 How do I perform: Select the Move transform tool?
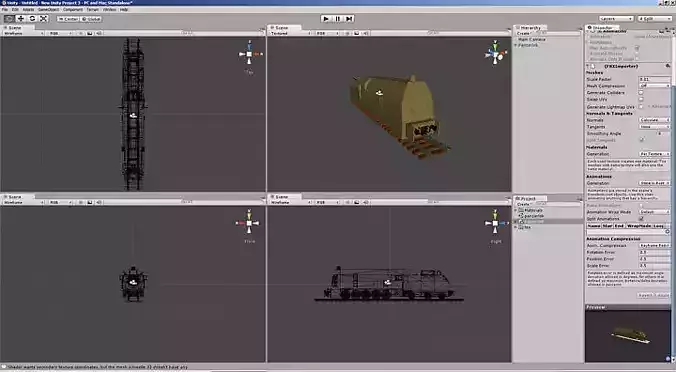[20, 19]
